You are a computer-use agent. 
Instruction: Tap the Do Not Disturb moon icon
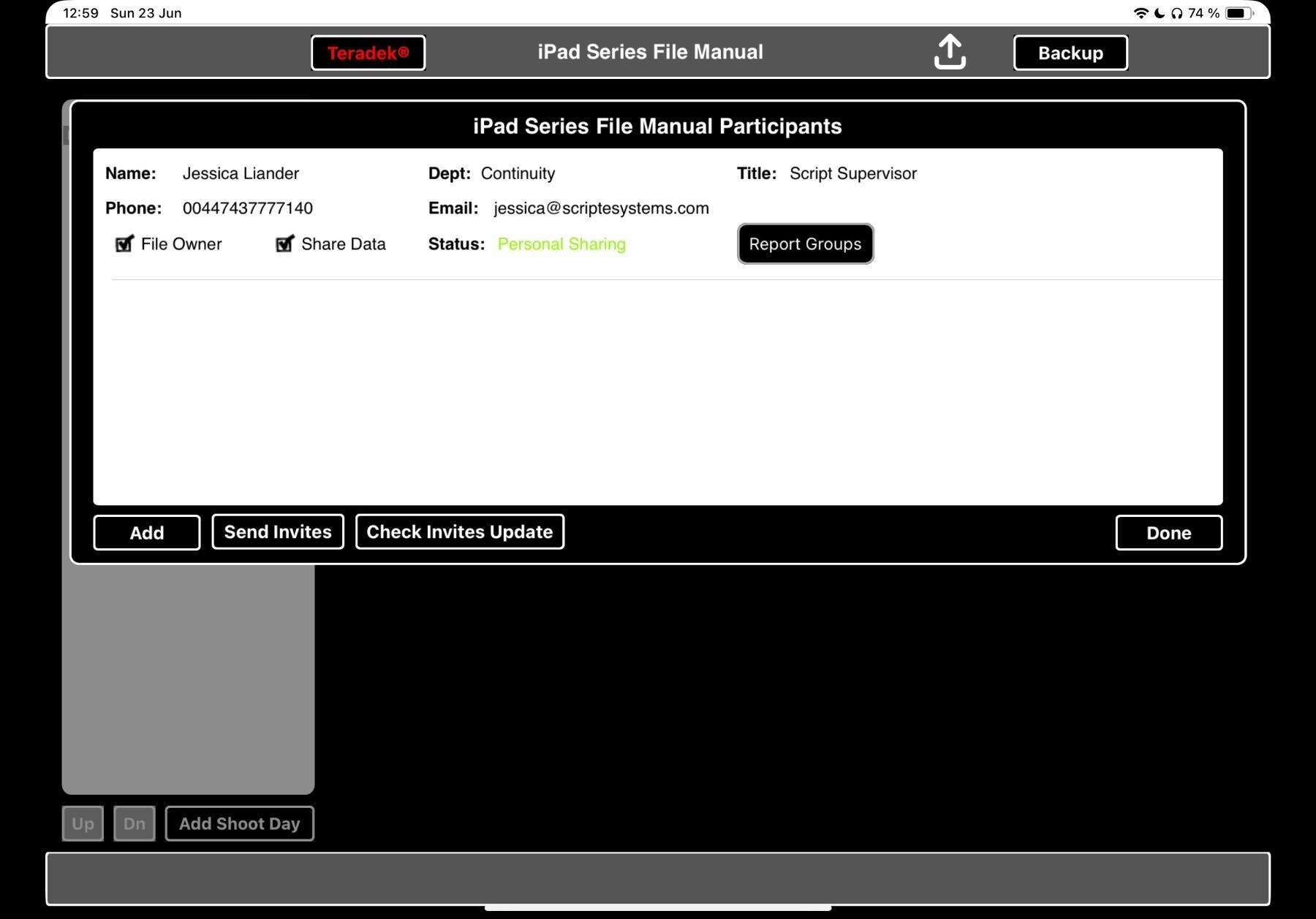pyautogui.click(x=1160, y=13)
